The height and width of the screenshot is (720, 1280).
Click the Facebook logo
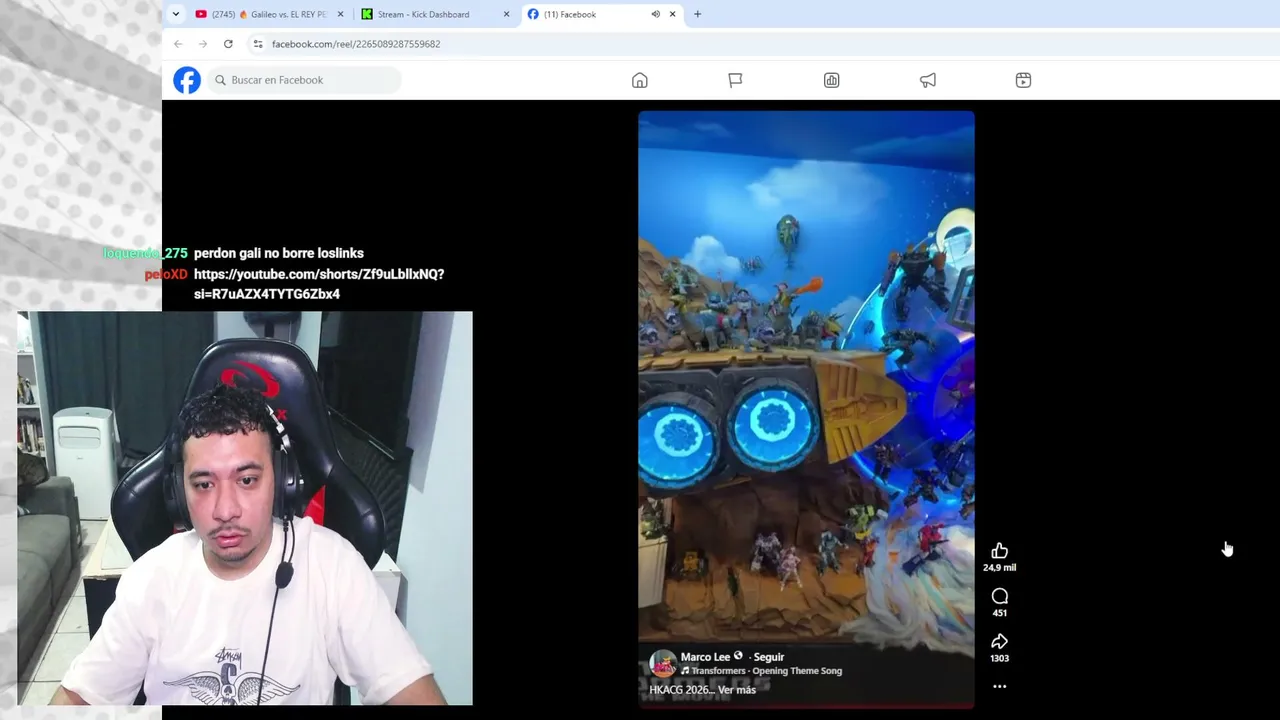(187, 80)
